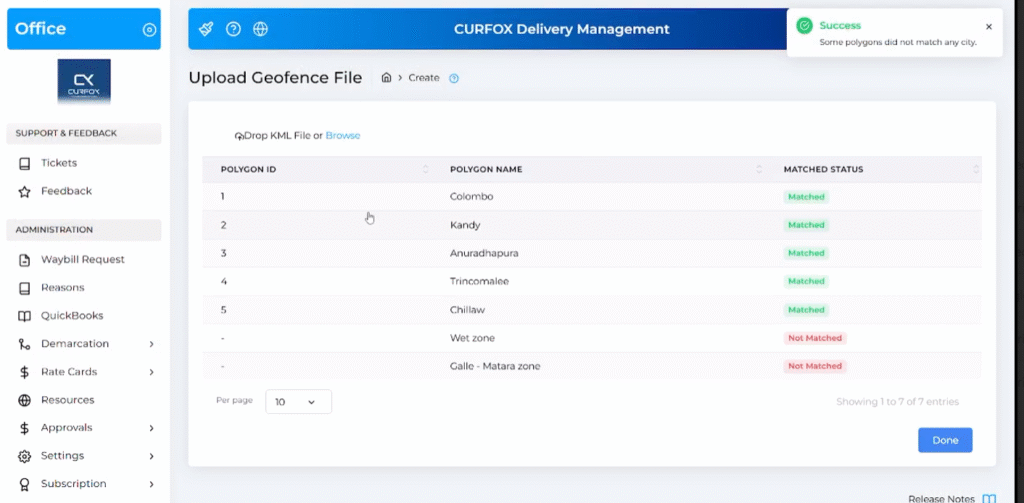Click the globe language icon in header
This screenshot has width=1024, height=503.
pos(260,29)
